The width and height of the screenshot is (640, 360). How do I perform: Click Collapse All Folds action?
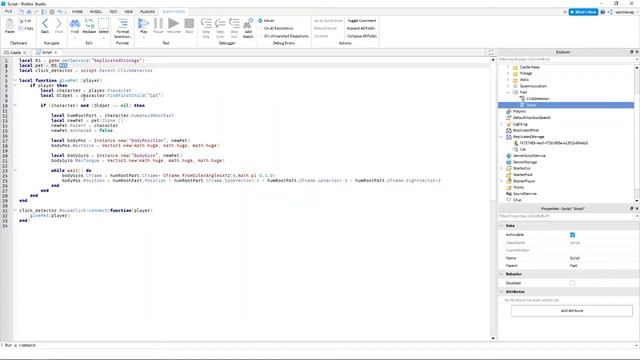[362, 36]
